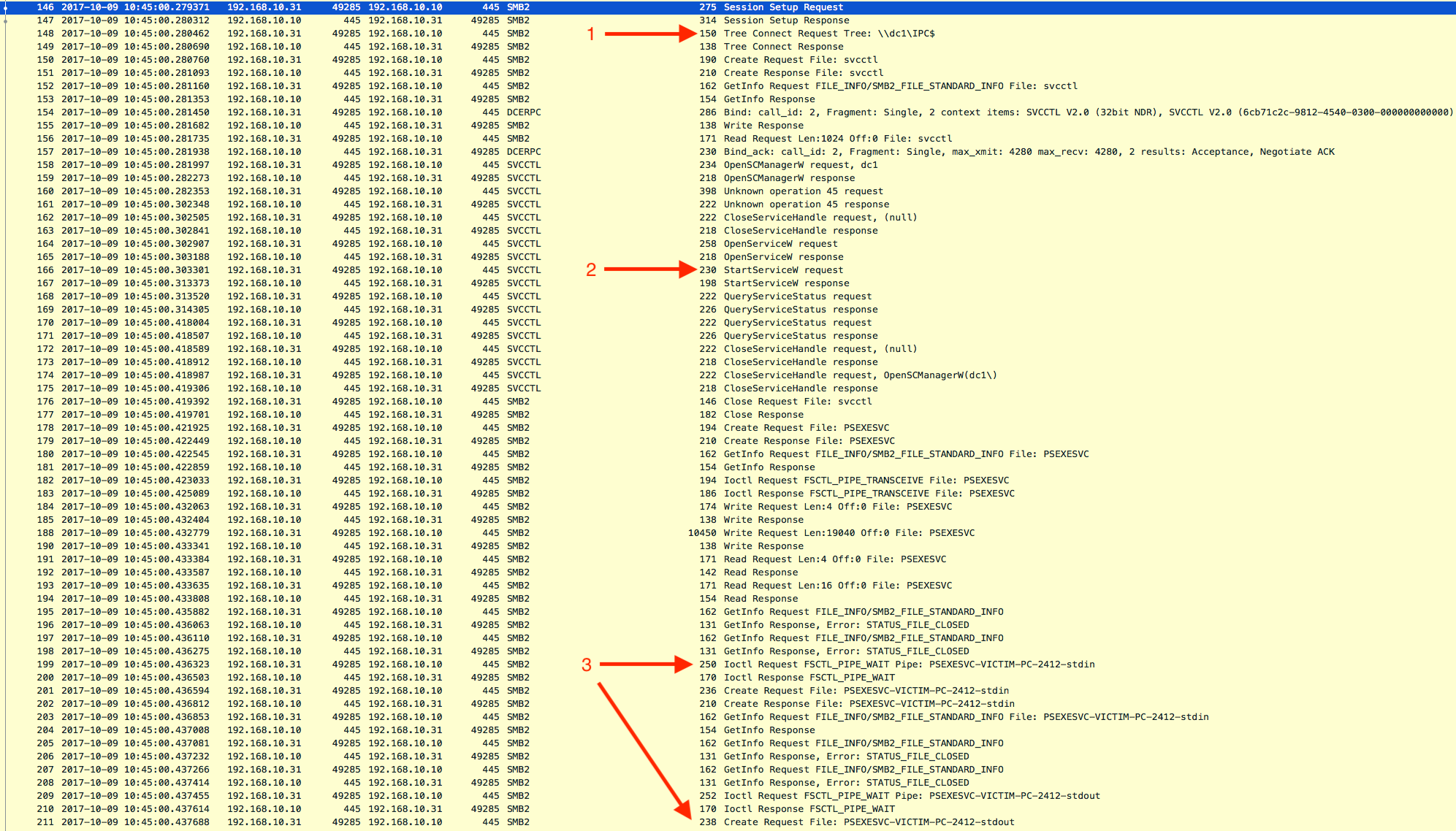Select packet 182 Ioctl Request FSCTL_PIPE_TRANSCEIVE row
The height and width of the screenshot is (831, 1456).
pos(866,480)
